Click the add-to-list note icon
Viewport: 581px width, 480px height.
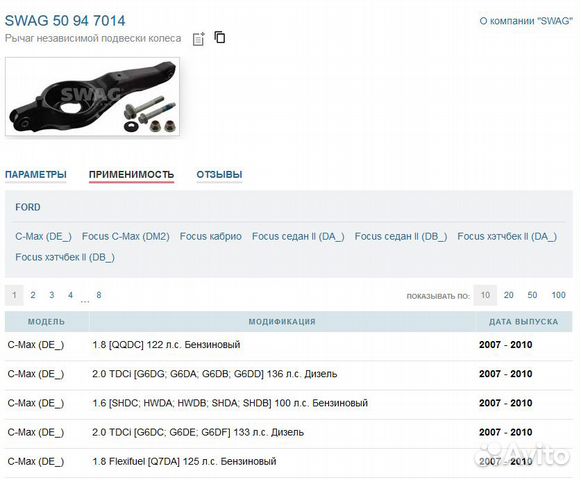pyautogui.click(x=199, y=39)
